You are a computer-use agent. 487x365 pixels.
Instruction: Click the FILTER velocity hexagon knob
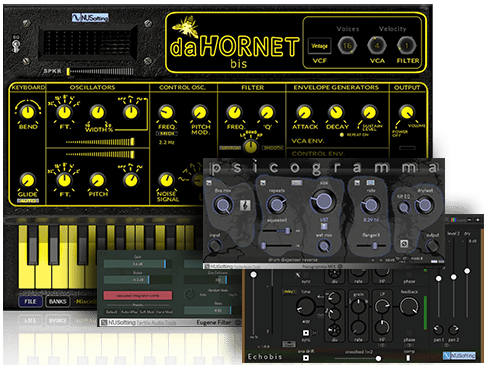pyautogui.click(x=407, y=46)
